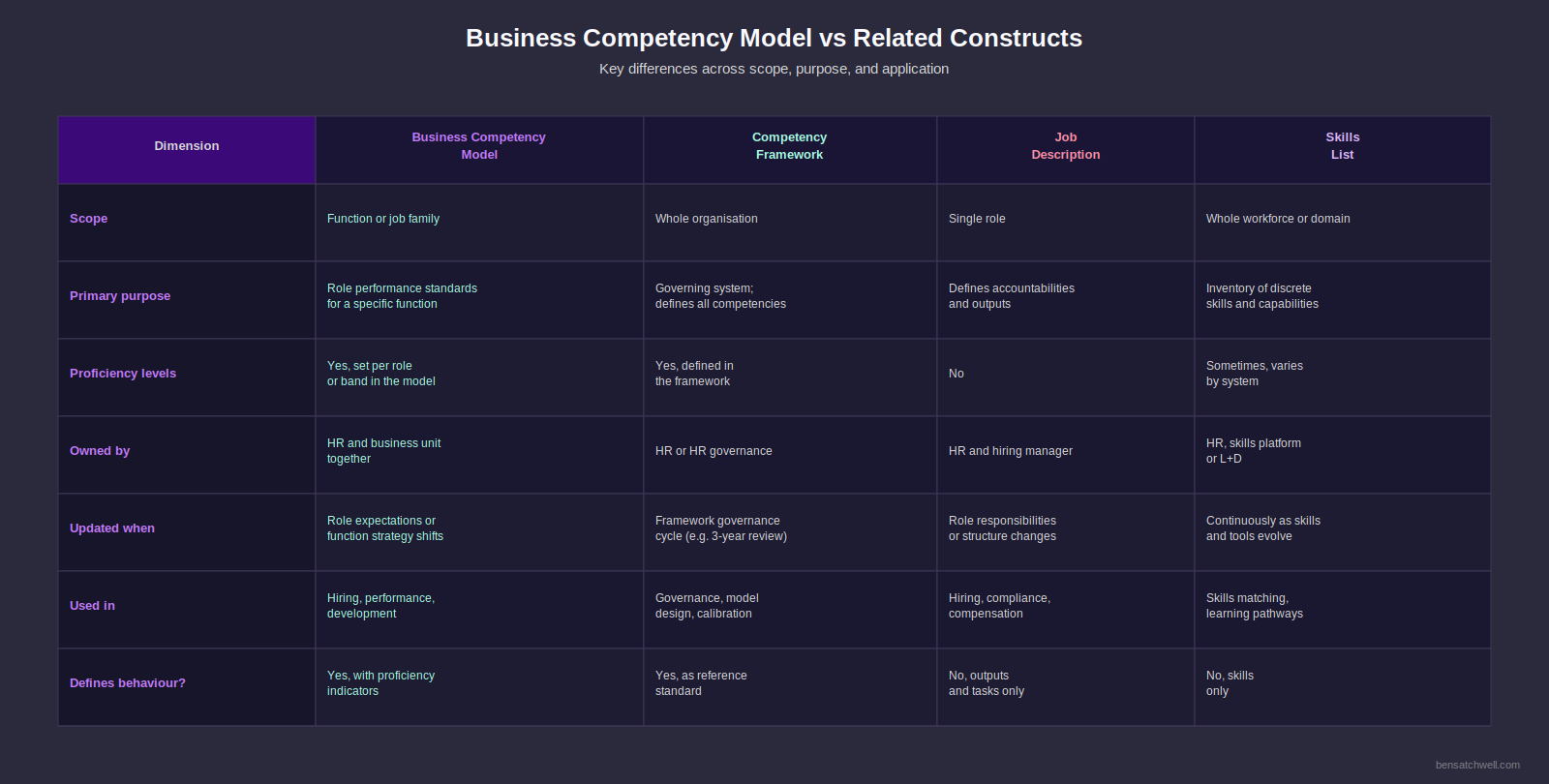Select the 'Job Description' column header

point(1066,150)
